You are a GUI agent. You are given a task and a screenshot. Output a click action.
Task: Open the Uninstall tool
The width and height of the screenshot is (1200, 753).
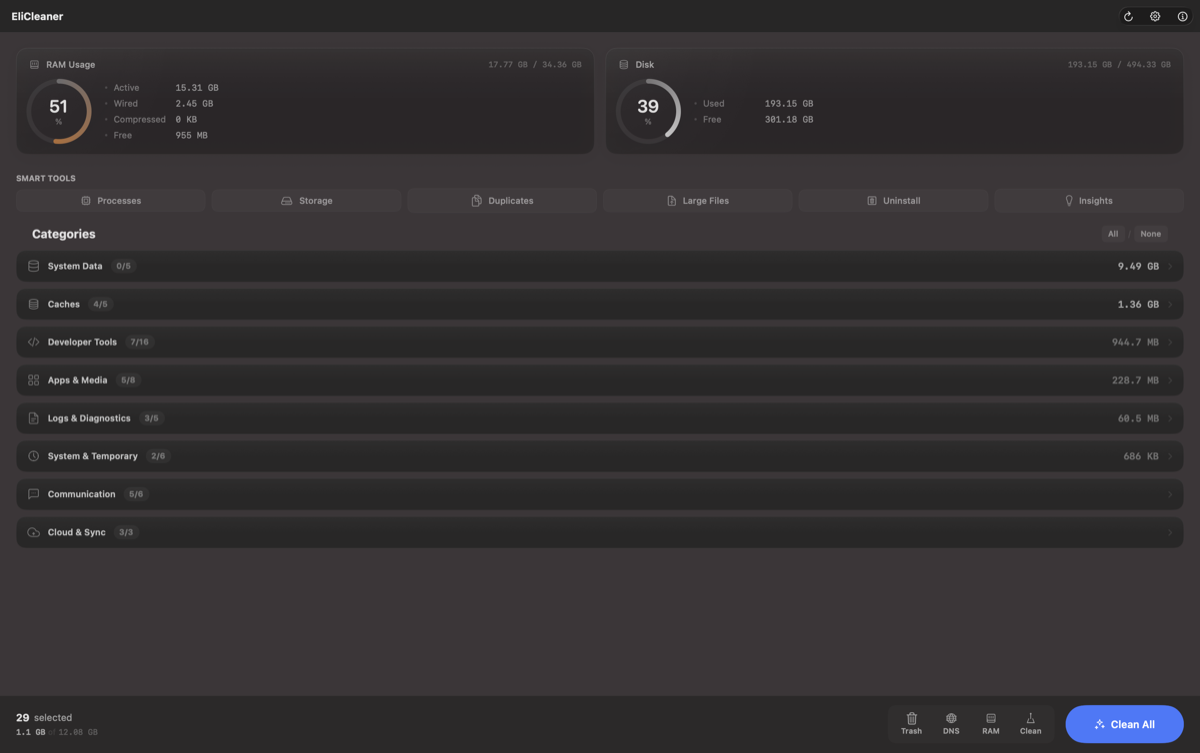(x=893, y=201)
